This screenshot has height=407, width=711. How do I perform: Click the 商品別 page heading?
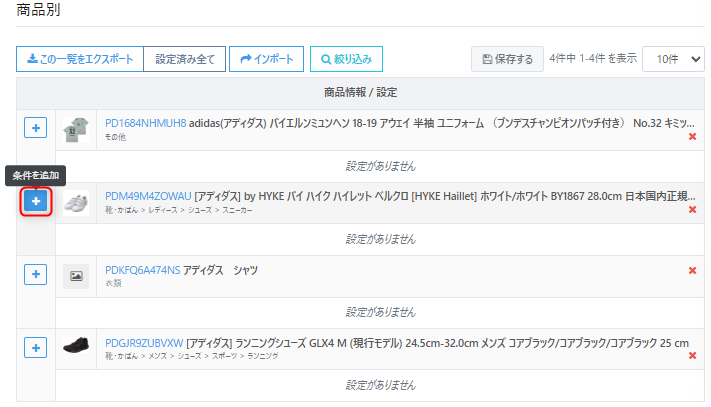39,9
